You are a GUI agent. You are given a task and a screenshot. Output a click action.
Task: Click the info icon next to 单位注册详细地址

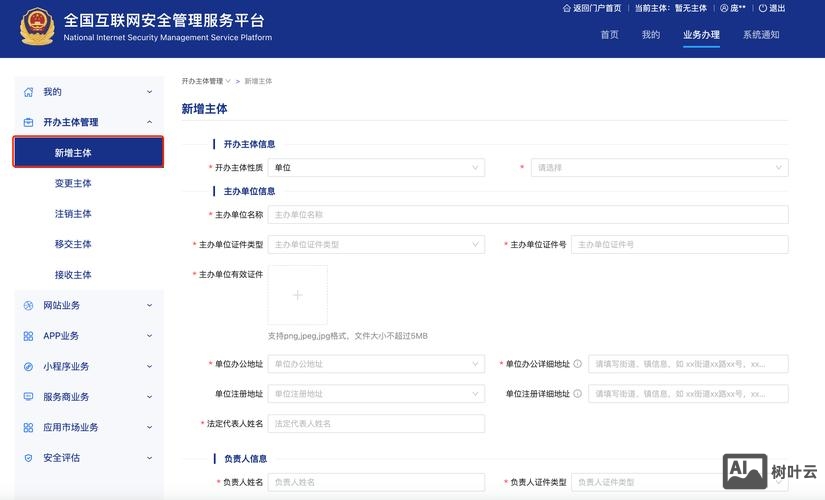tap(577, 394)
